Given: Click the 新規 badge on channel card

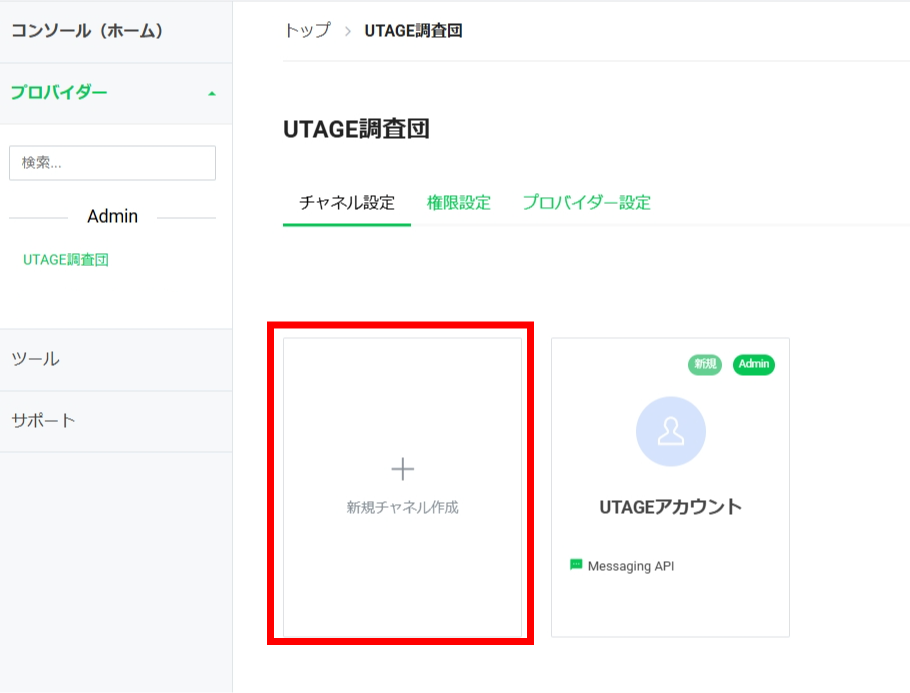Looking at the screenshot, I should [x=704, y=364].
